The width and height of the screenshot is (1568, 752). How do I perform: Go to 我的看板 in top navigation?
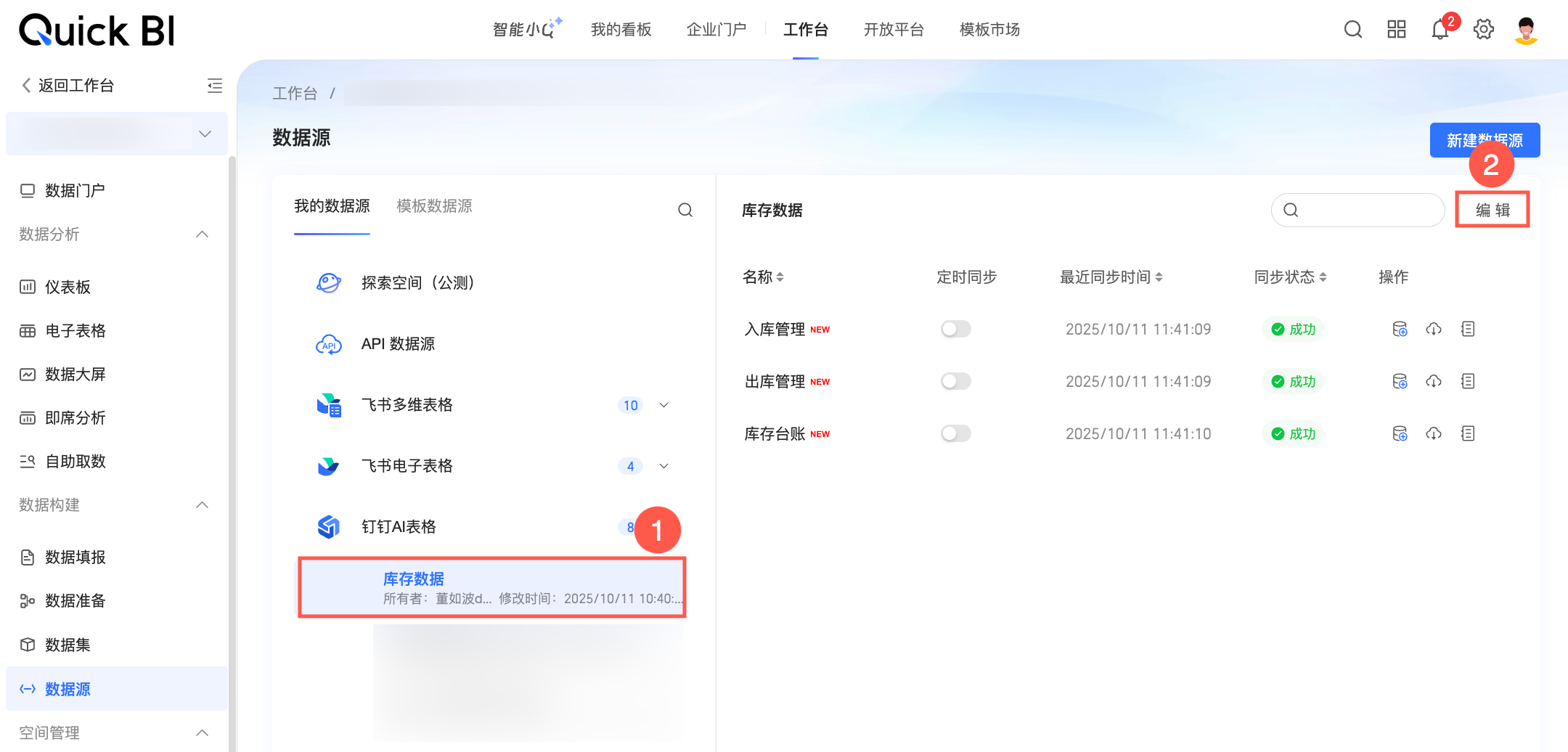[x=621, y=30]
